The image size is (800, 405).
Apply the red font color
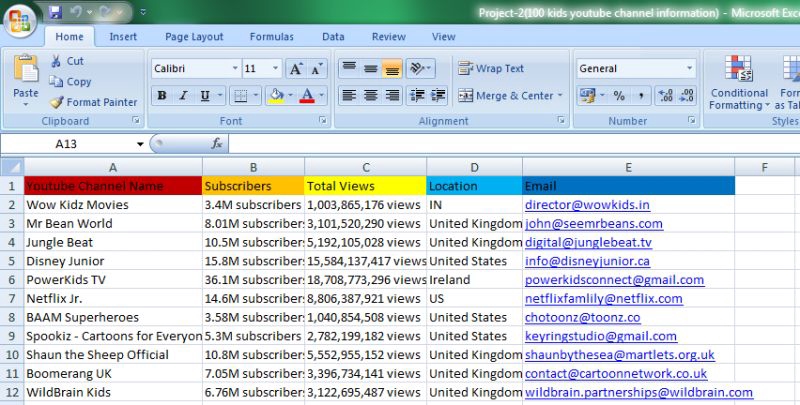(307, 95)
